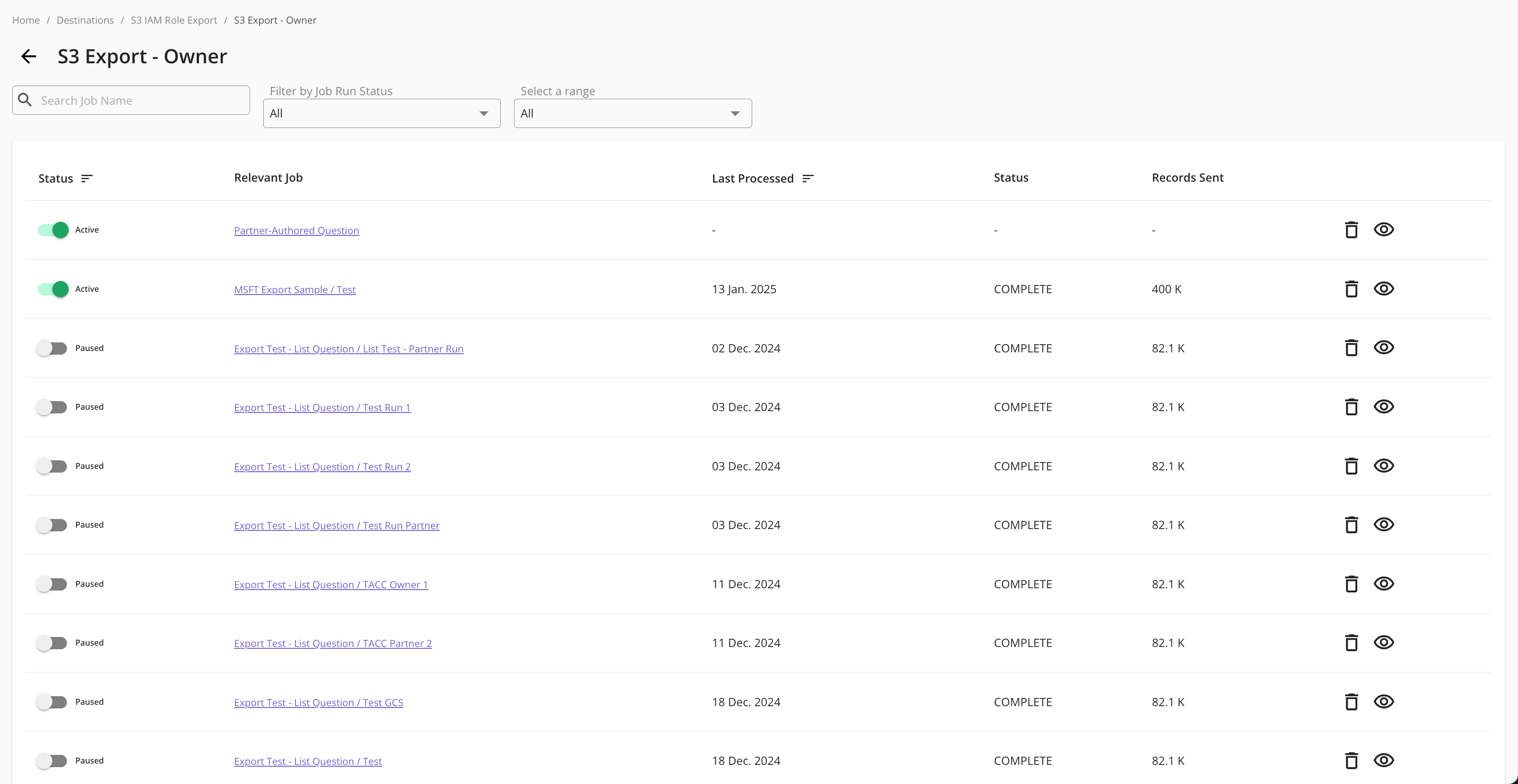The height and width of the screenshot is (784, 1518).
Task: Click eye icon for TACC Owner 1 row
Action: [1383, 584]
